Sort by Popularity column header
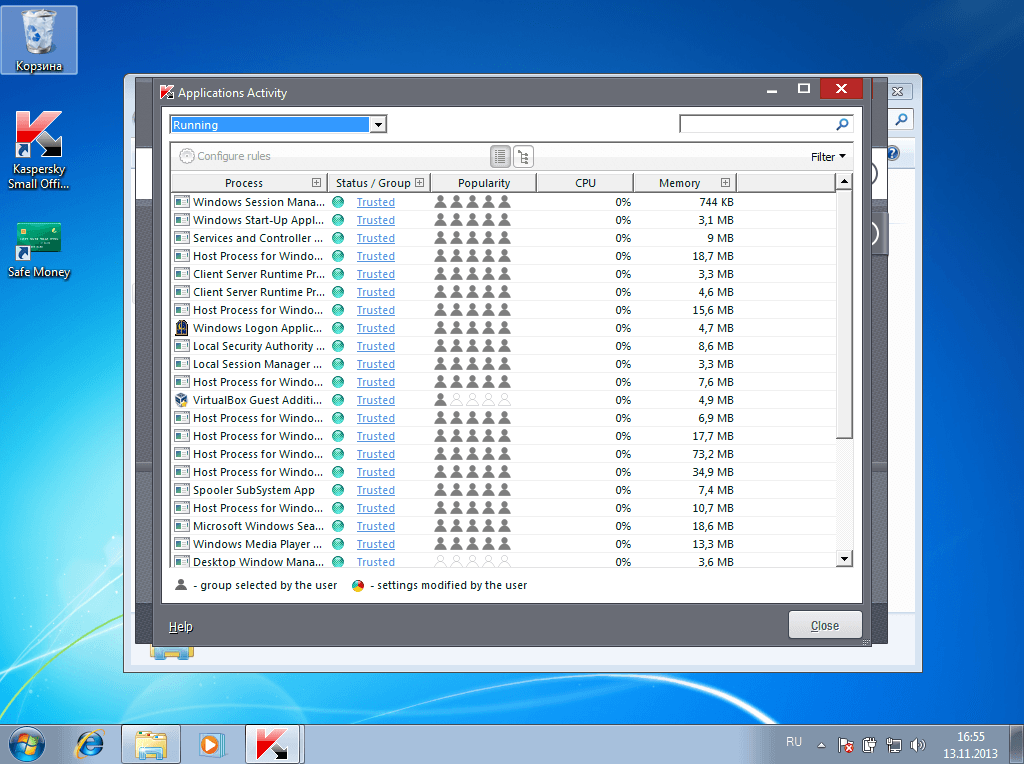This screenshot has height=764, width=1024. 484,183
